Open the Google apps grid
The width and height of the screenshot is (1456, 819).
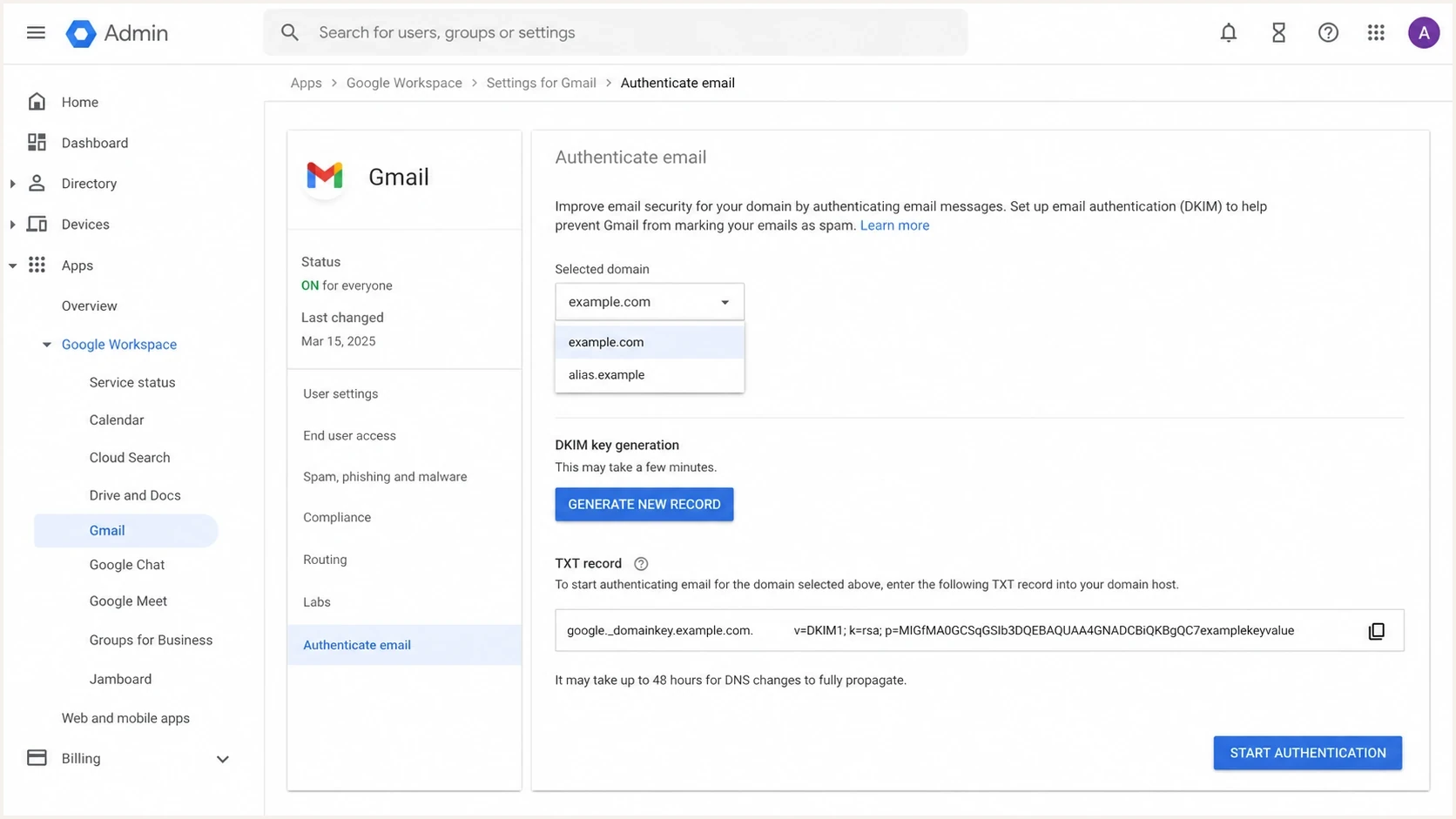point(1376,33)
